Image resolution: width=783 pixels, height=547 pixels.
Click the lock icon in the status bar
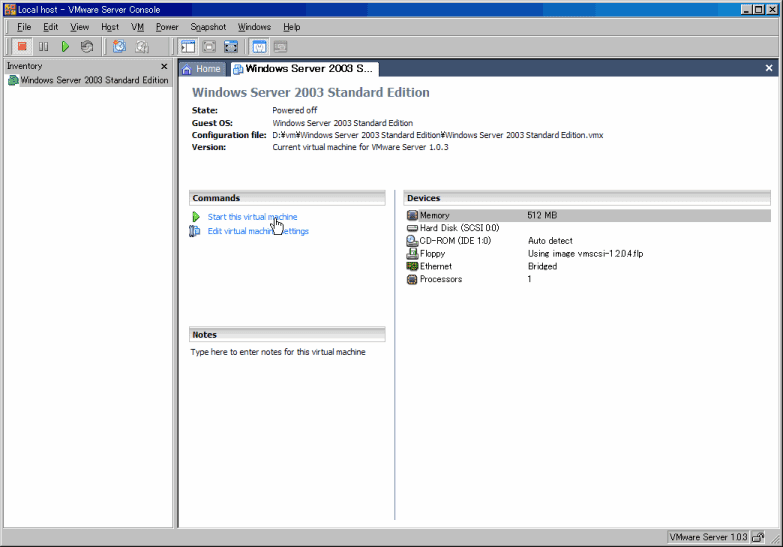(x=758, y=537)
